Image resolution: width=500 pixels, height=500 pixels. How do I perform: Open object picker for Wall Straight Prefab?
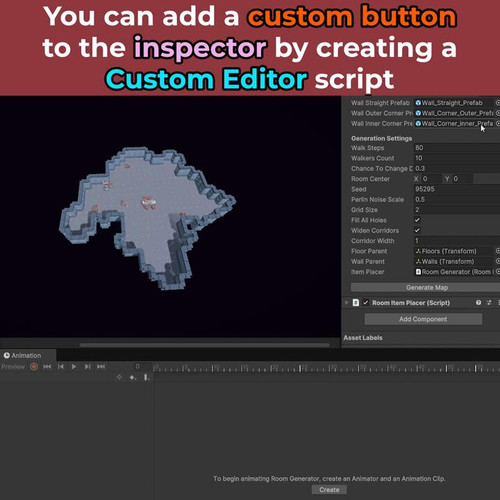point(497,103)
